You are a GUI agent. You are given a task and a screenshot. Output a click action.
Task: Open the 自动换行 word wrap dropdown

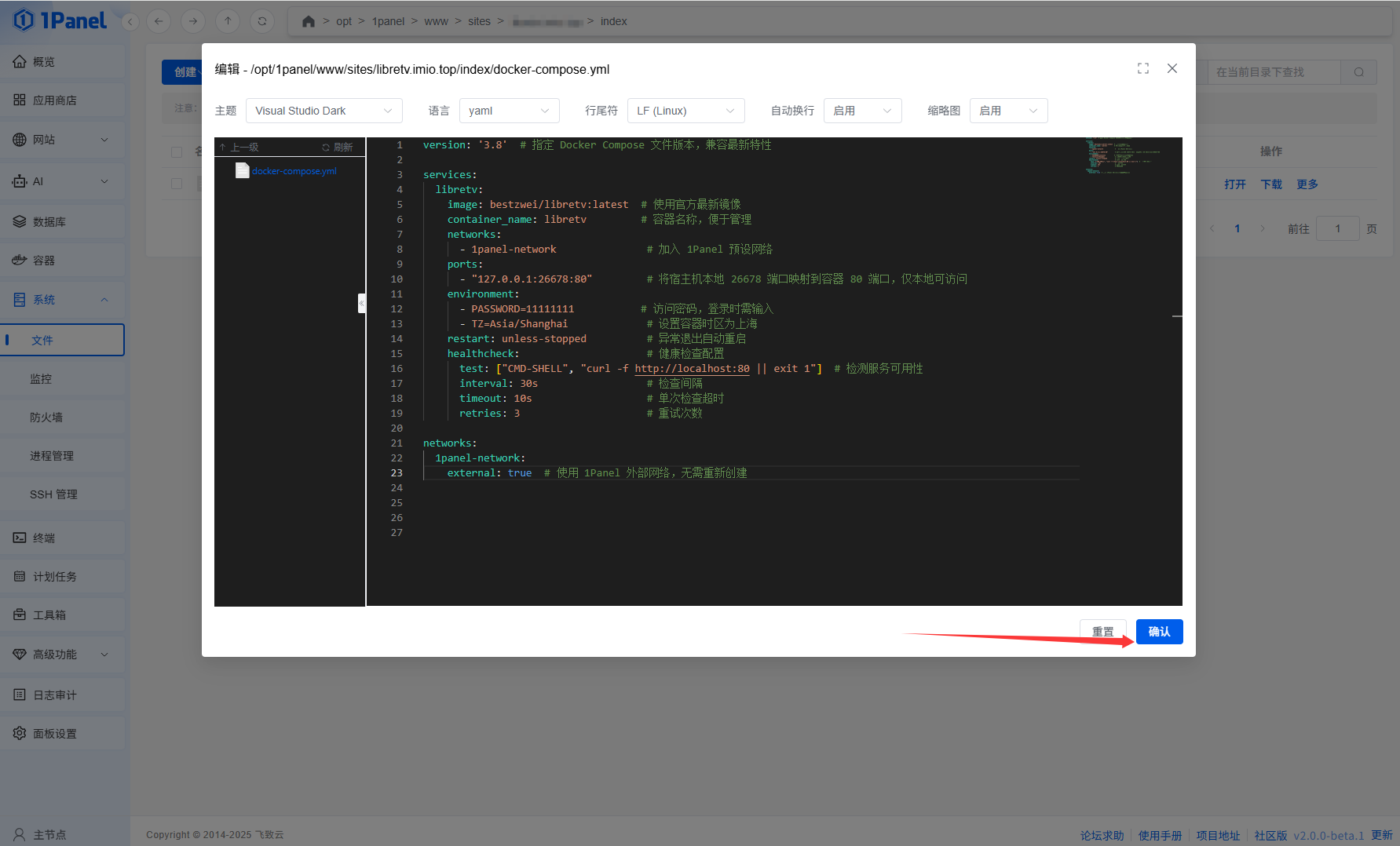point(863,111)
